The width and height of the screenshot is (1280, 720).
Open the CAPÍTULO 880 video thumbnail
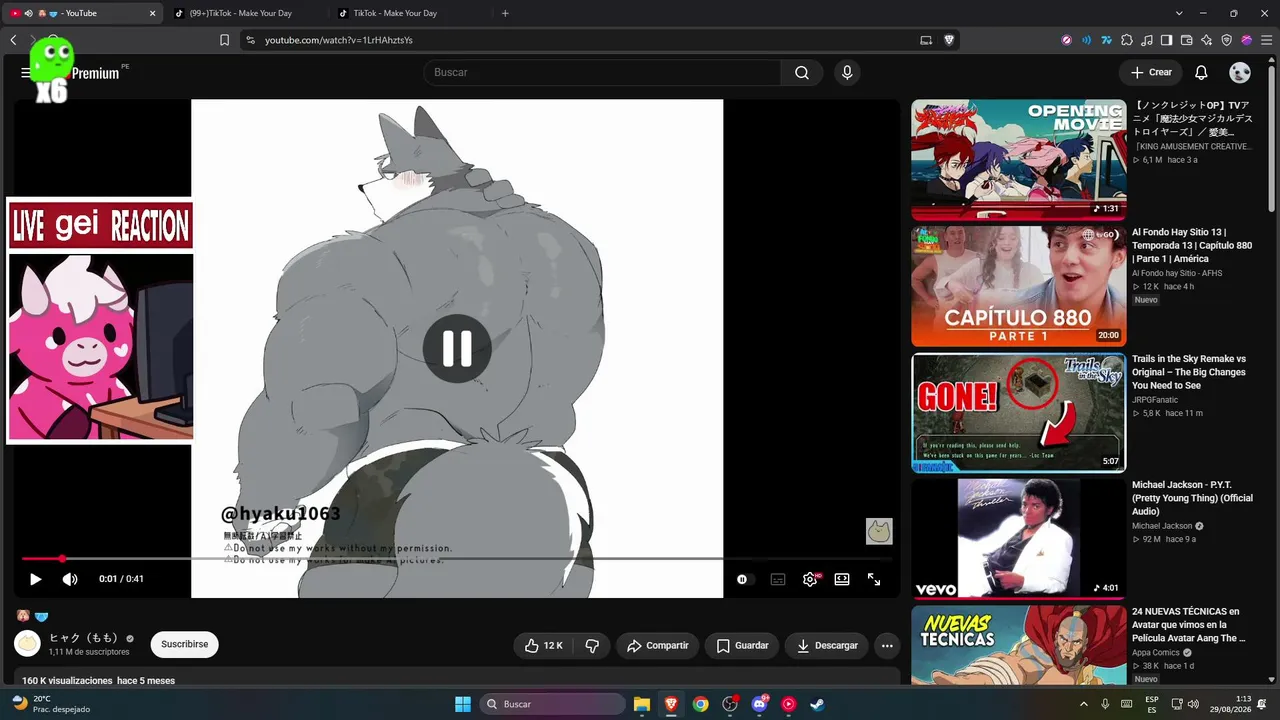click(1018, 286)
